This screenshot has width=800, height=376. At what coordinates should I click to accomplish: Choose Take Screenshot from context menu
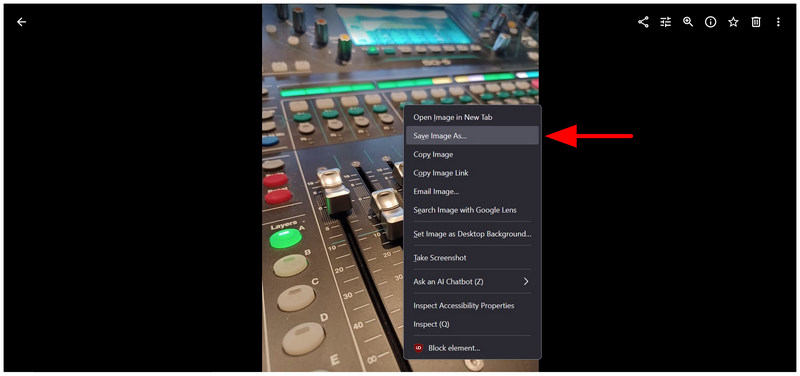[x=472, y=258]
